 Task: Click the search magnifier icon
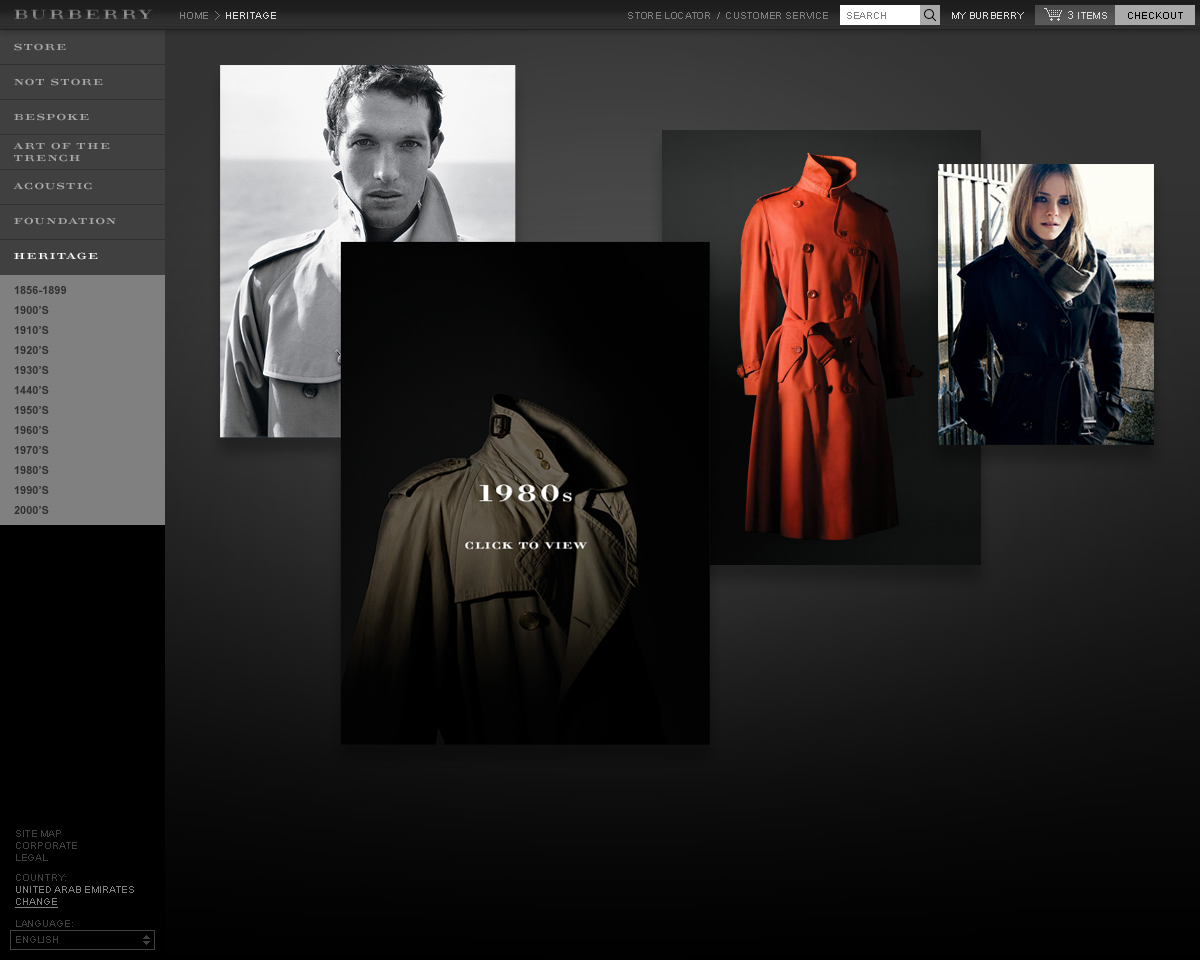pyautogui.click(x=930, y=15)
